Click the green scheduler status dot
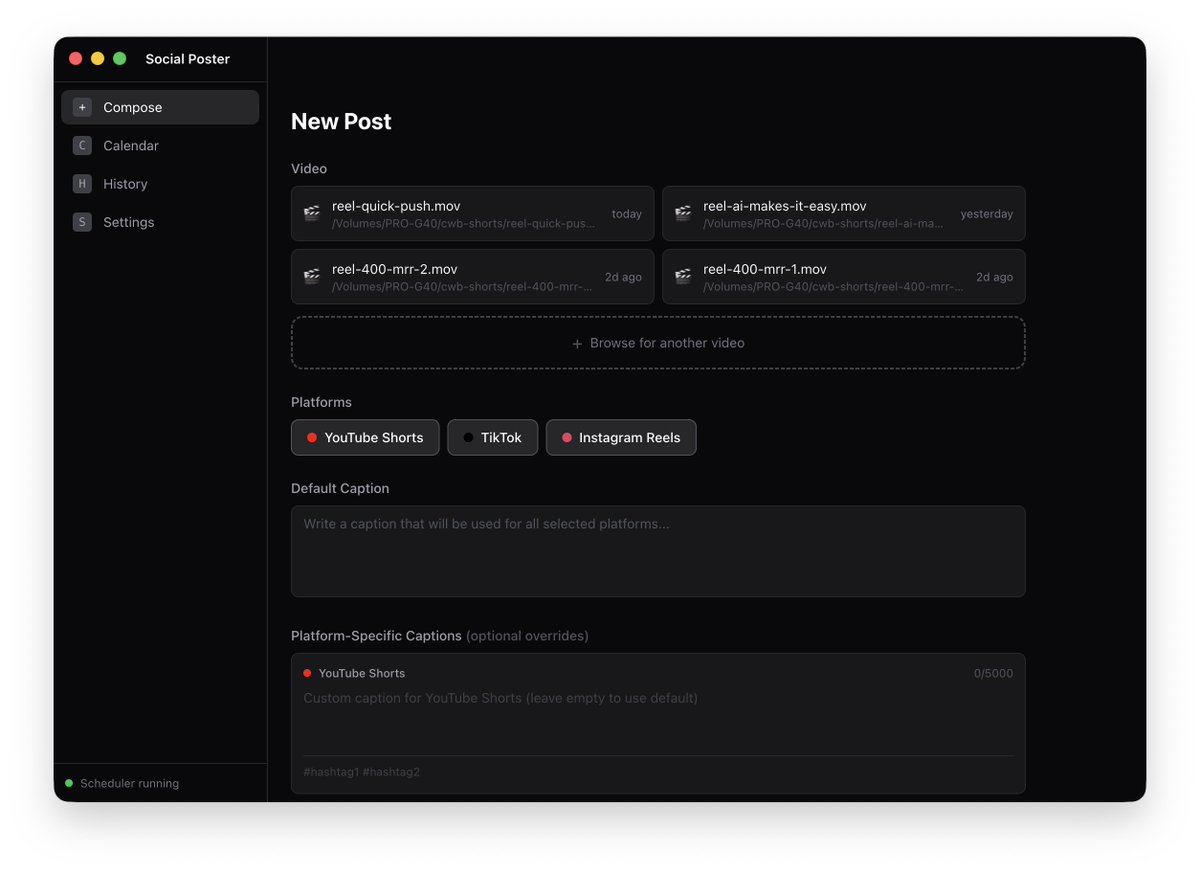This screenshot has width=1200, height=873. tap(69, 783)
